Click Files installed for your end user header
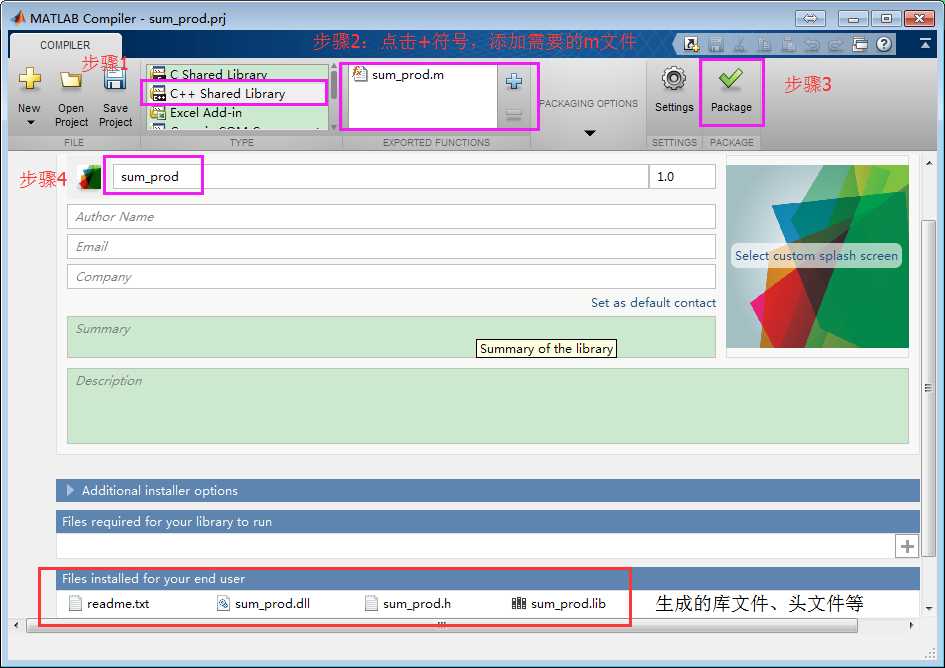The image size is (945, 668). pyautogui.click(x=488, y=578)
